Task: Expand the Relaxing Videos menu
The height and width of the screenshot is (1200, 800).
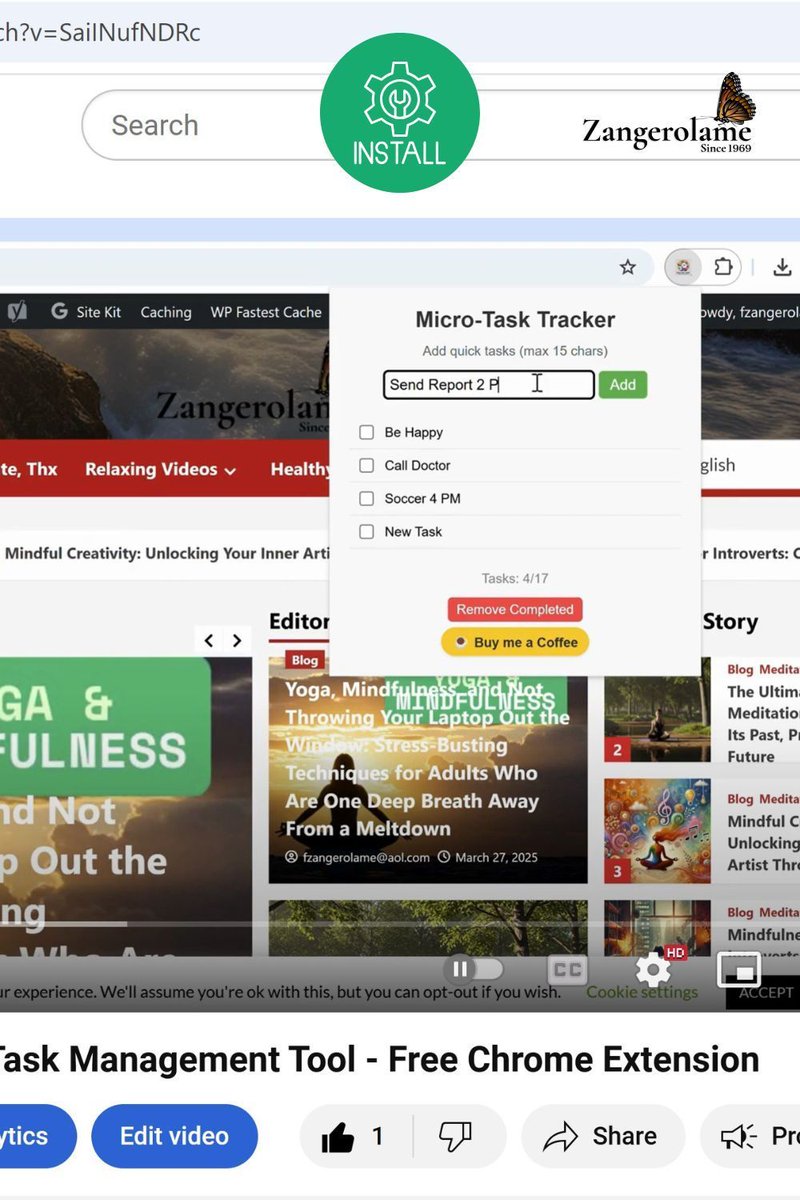Action: pos(160,469)
